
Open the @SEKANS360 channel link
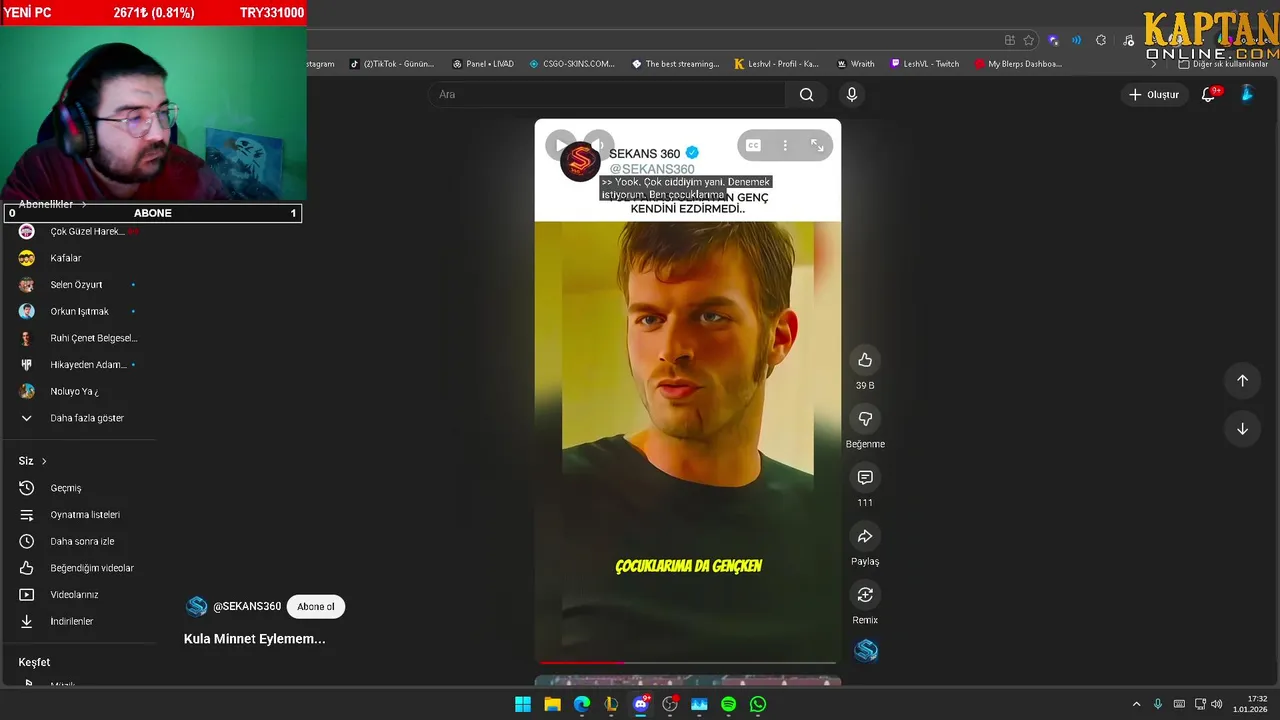[247, 606]
